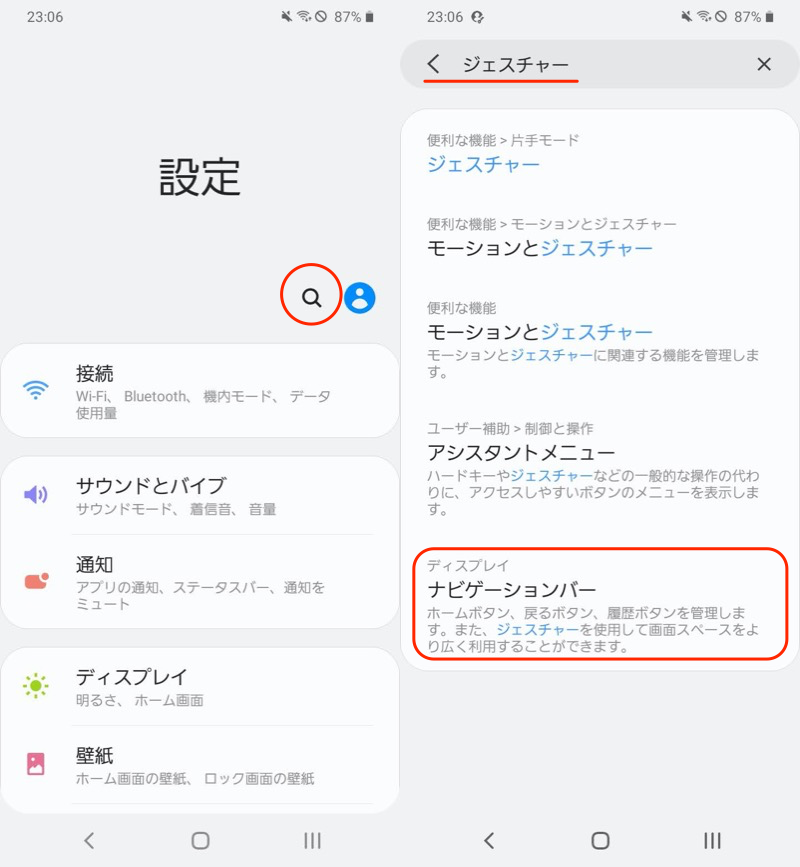Tap the sun icon beside ディスプレイ
Viewport: 800px width, 867px height.
click(x=36, y=686)
